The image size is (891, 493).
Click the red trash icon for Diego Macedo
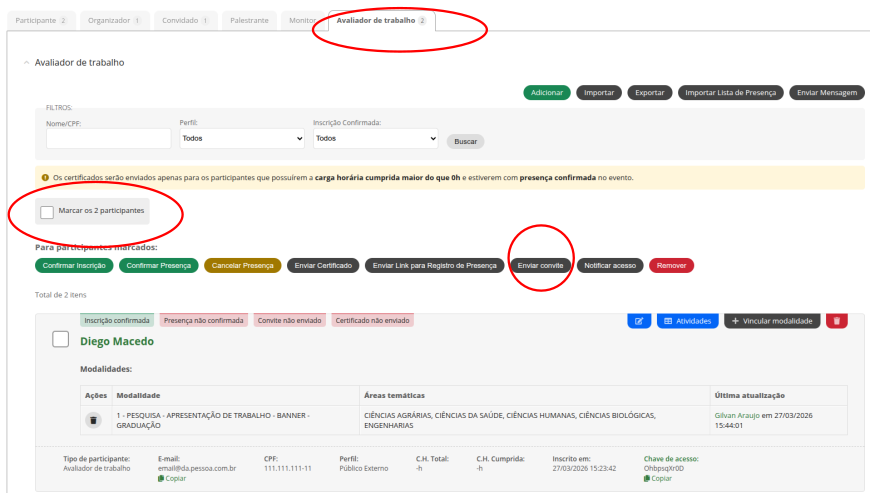[836, 321]
